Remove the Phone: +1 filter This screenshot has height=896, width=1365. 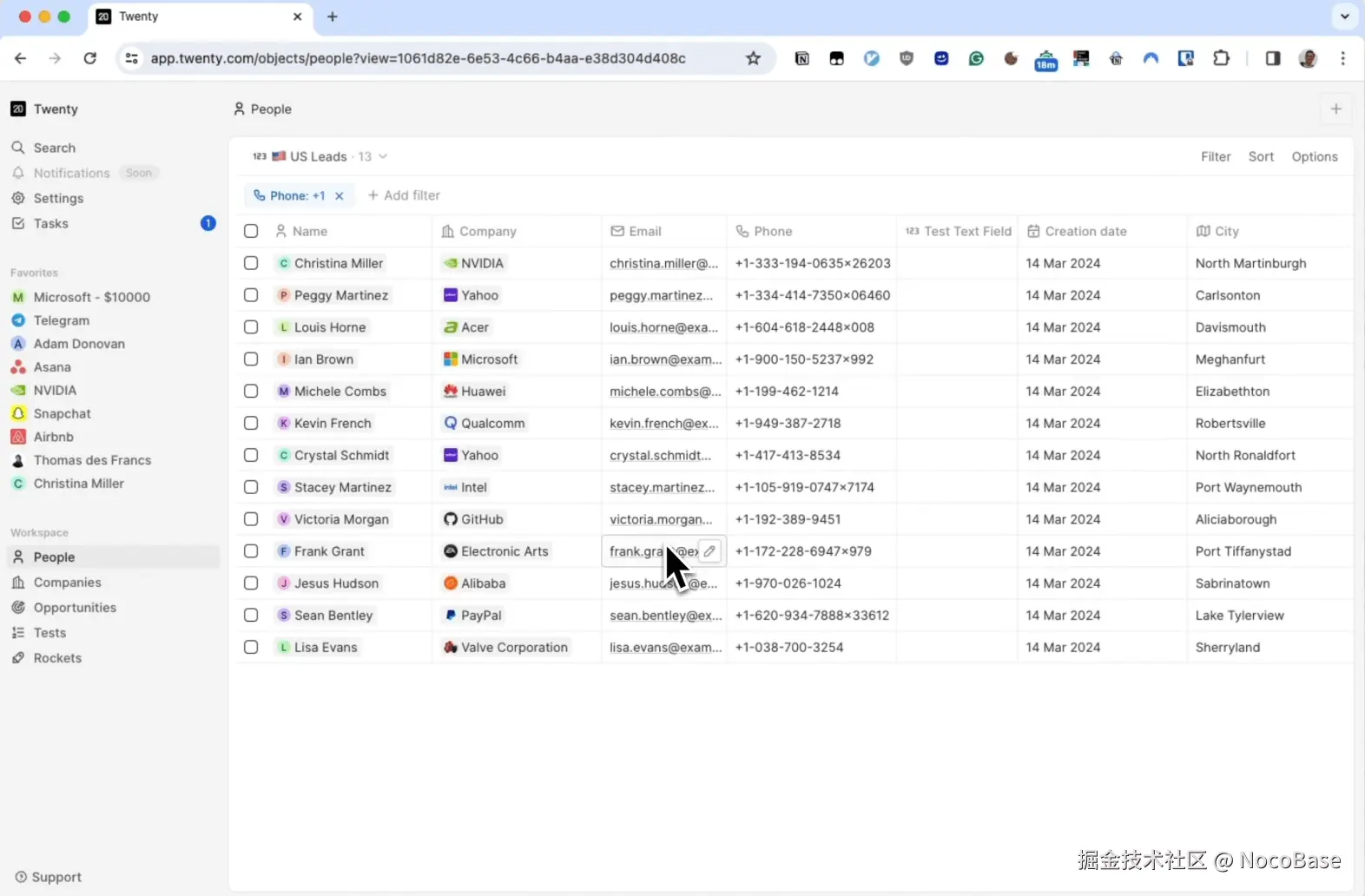[340, 195]
